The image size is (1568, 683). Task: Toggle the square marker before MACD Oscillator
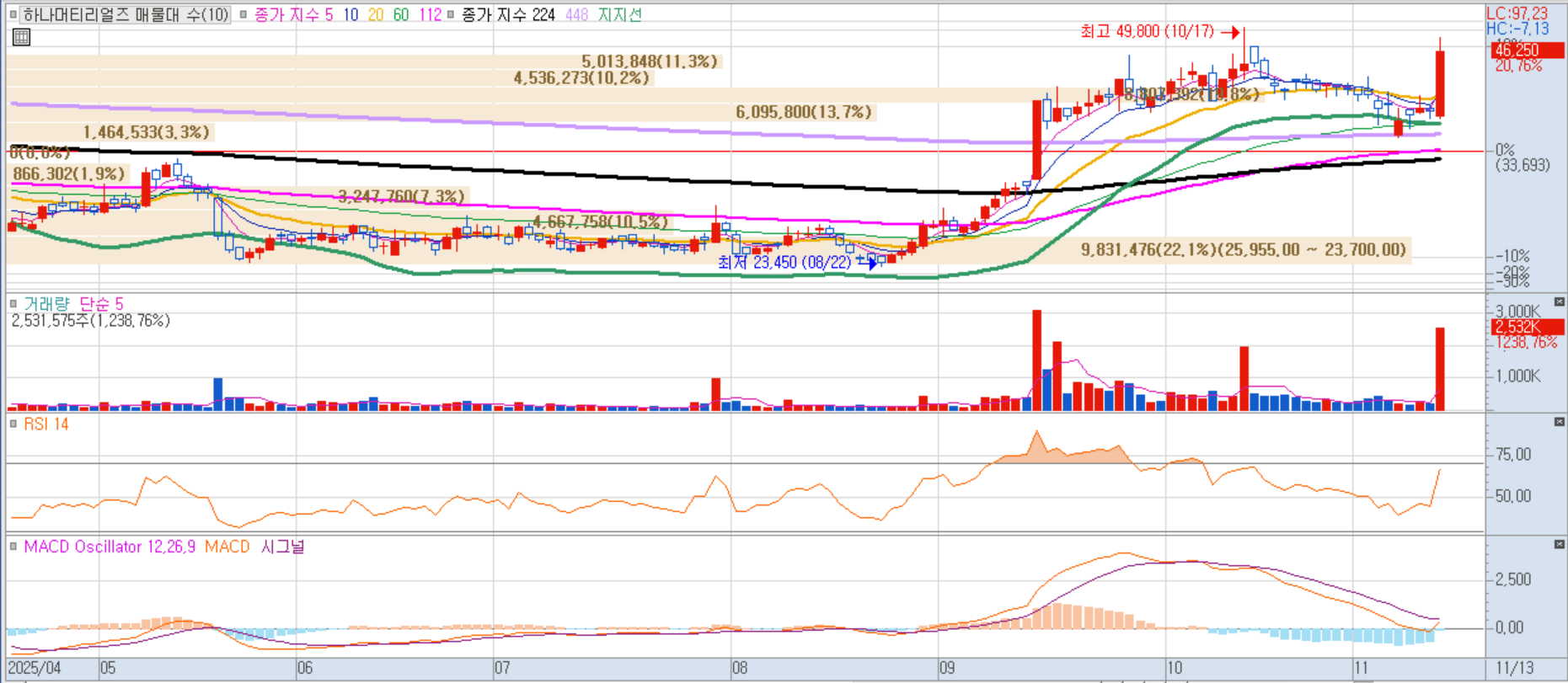coord(13,547)
